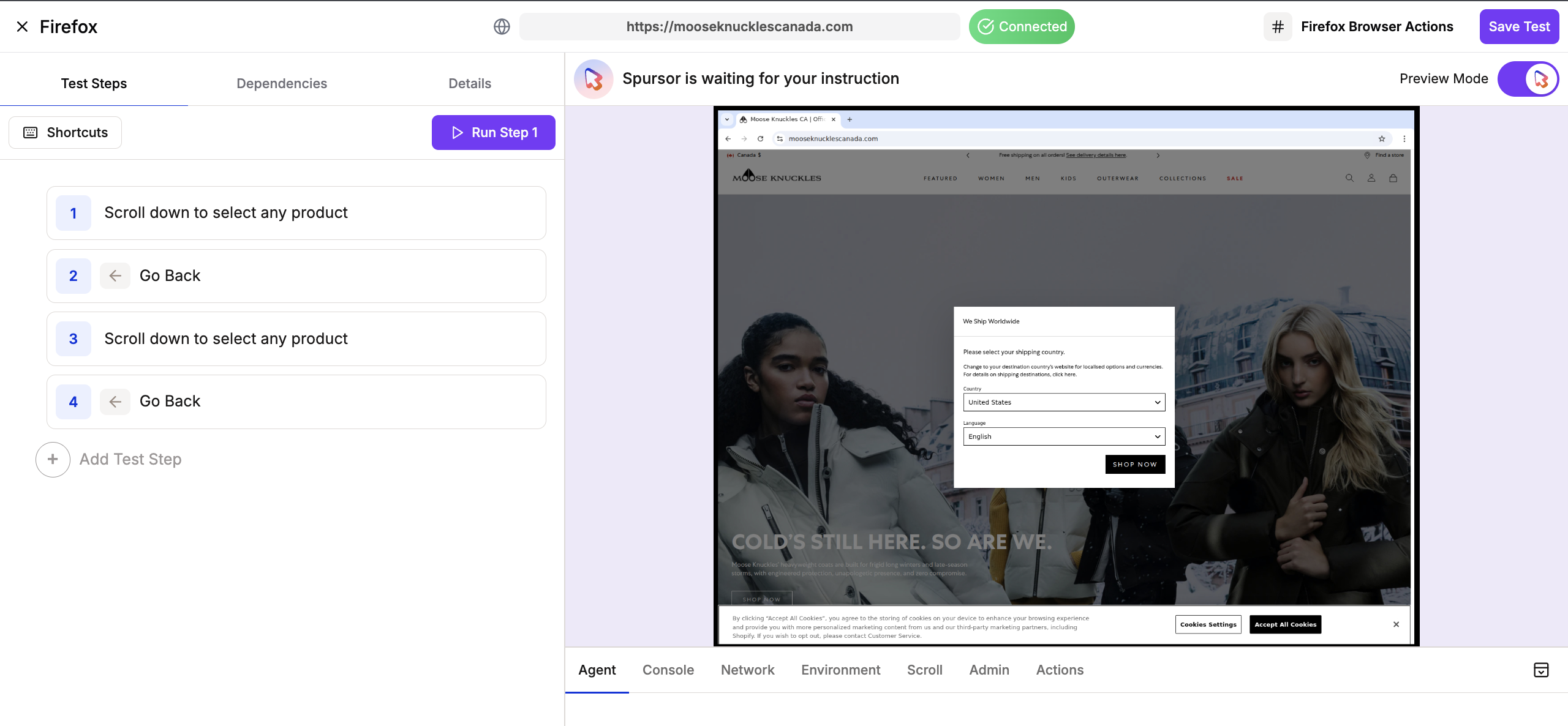Expand the browser tab list chevron
The image size is (1568, 726).
point(727,119)
